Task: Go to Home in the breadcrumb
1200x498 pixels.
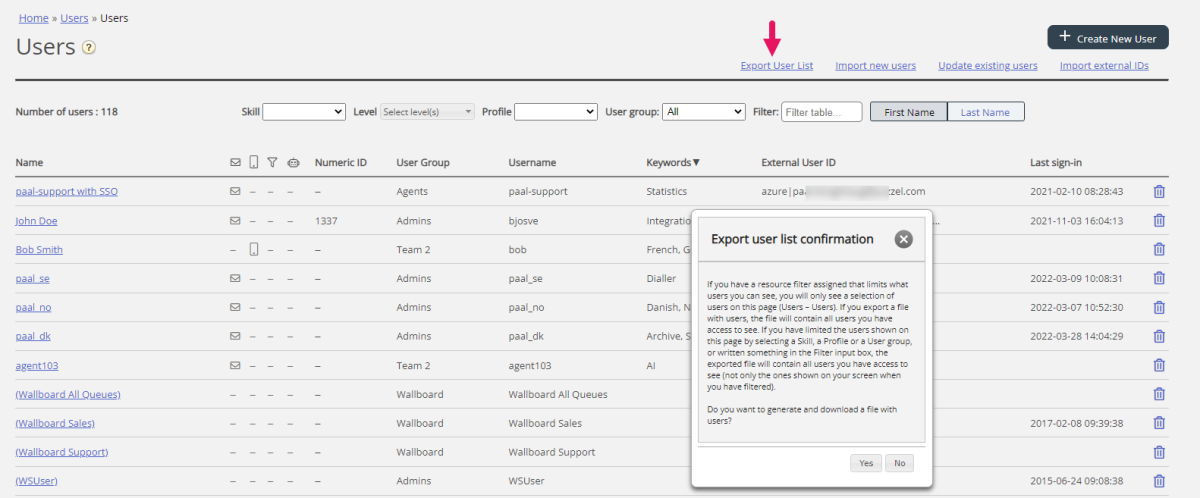Action: coord(34,18)
